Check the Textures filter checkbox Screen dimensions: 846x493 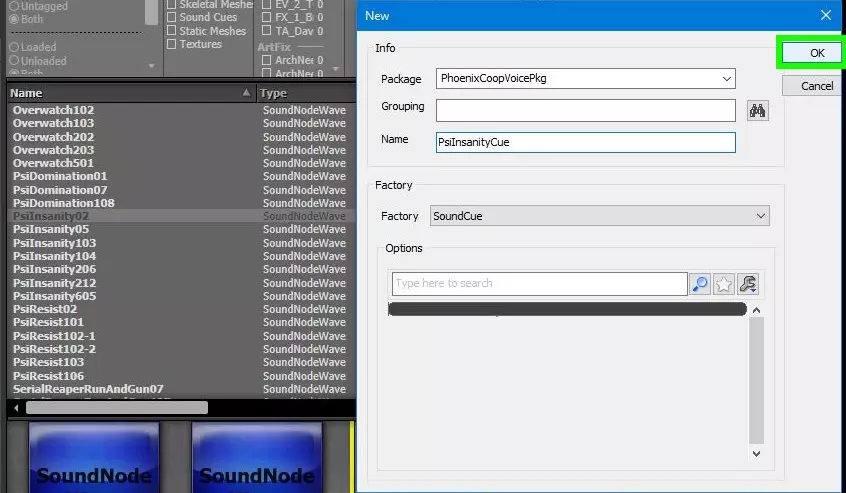tap(172, 44)
